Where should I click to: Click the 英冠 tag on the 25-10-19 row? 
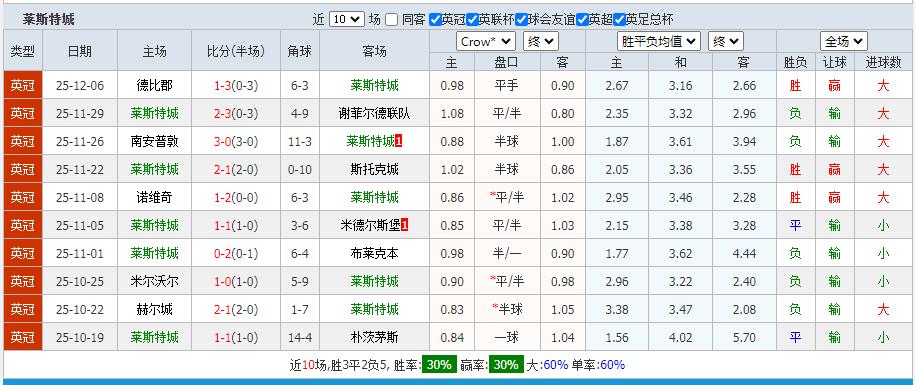(x=23, y=338)
